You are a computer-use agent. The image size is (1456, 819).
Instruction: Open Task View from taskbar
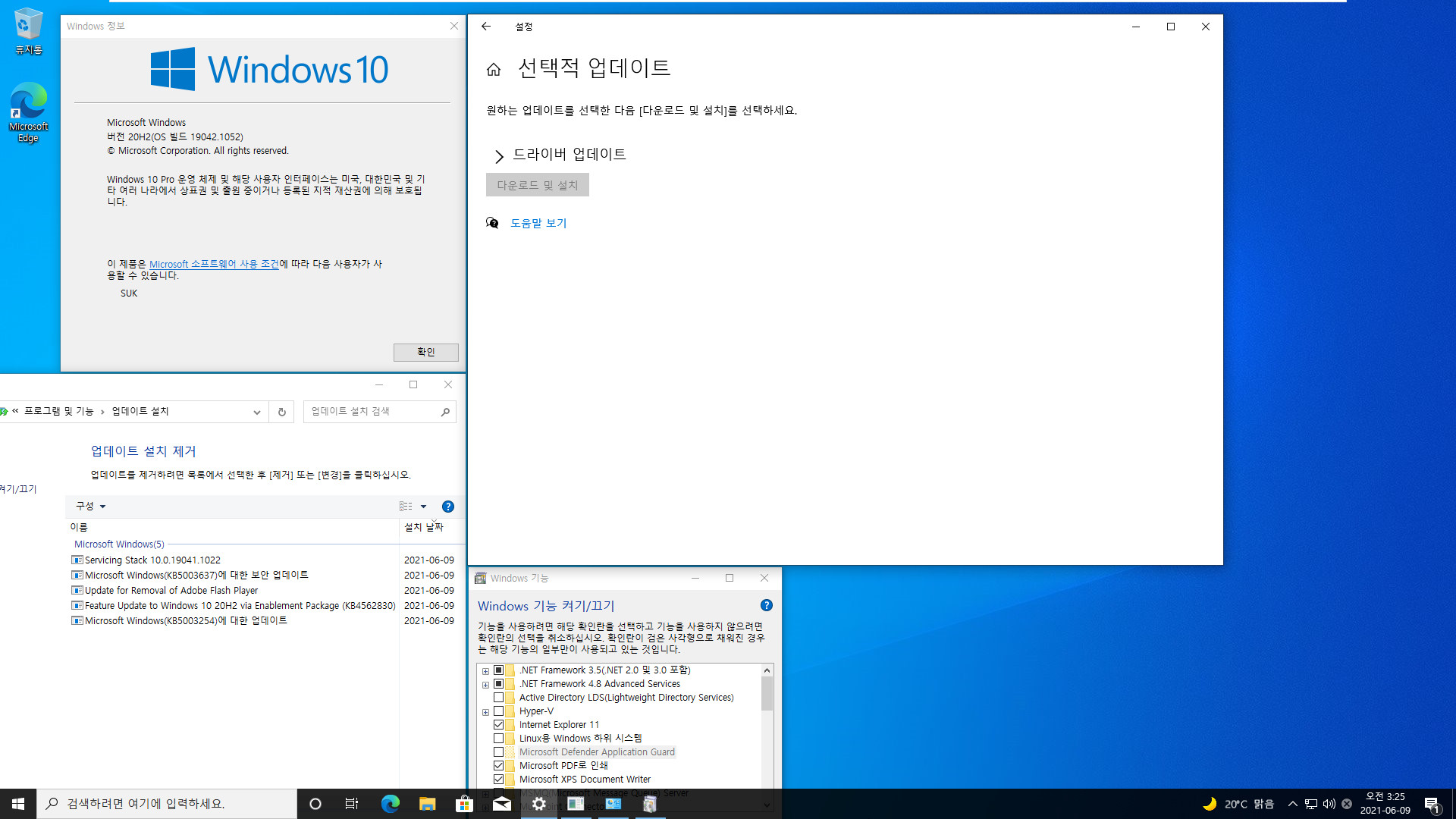tap(352, 804)
